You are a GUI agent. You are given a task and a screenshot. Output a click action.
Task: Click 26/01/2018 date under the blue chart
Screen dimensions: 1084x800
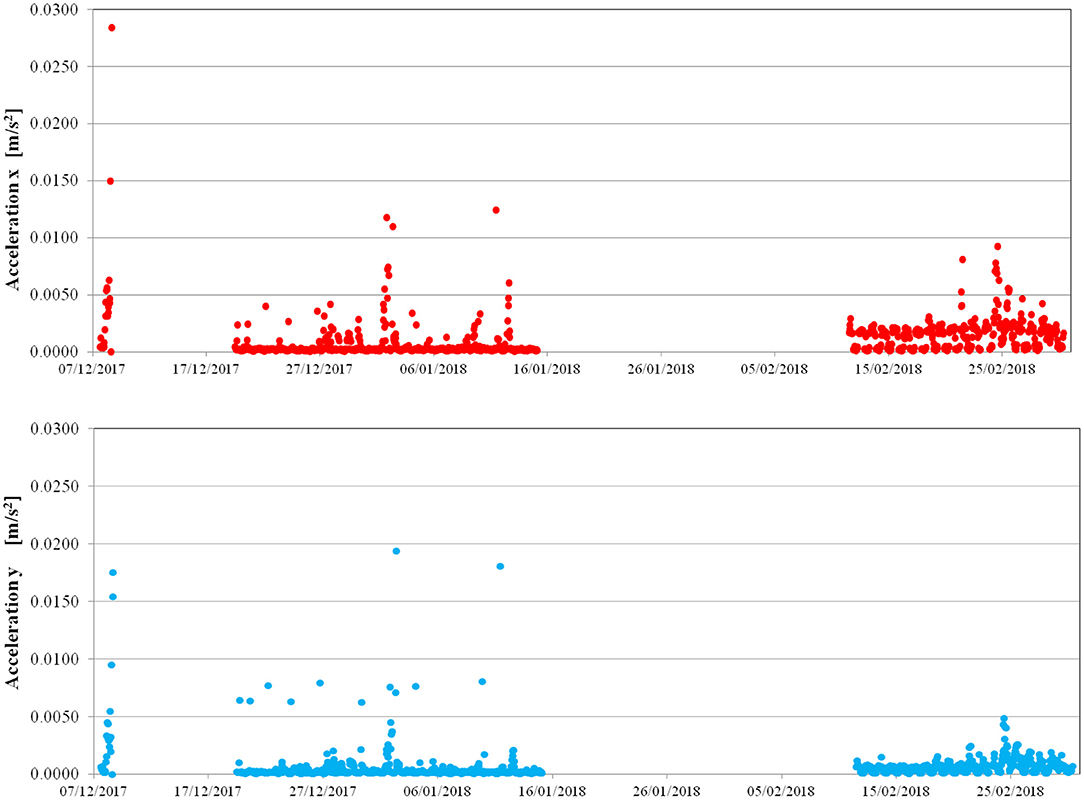coord(666,791)
